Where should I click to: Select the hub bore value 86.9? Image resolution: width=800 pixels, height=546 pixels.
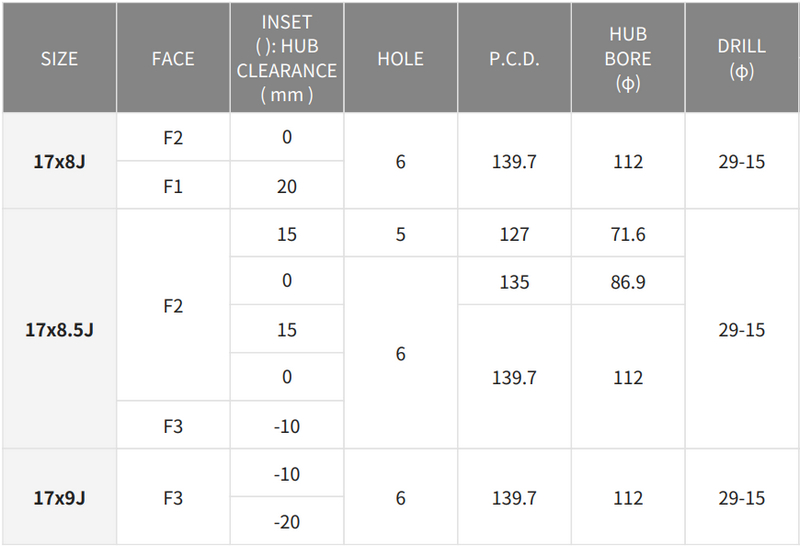[628, 282]
